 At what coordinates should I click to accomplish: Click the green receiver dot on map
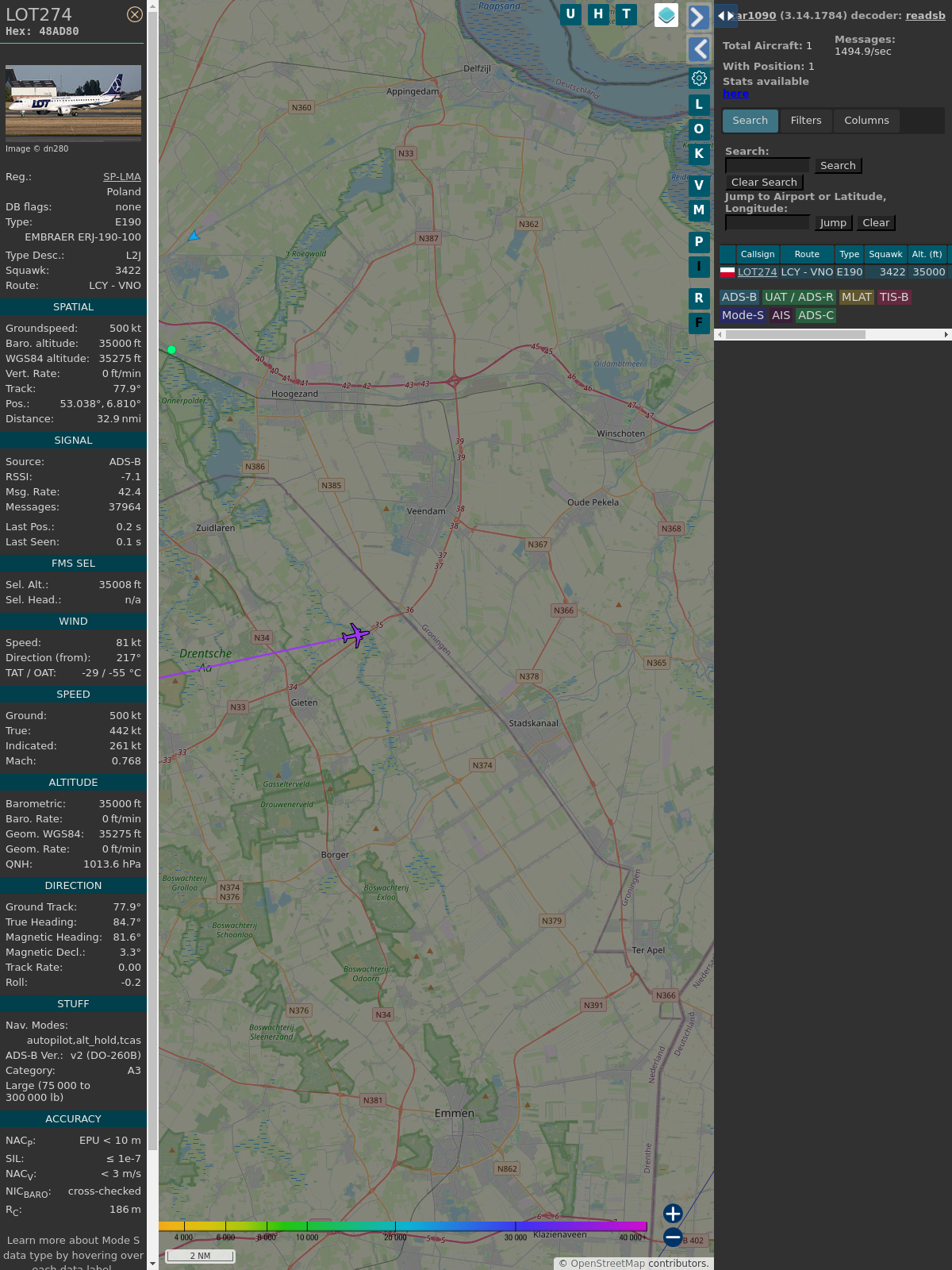(171, 349)
